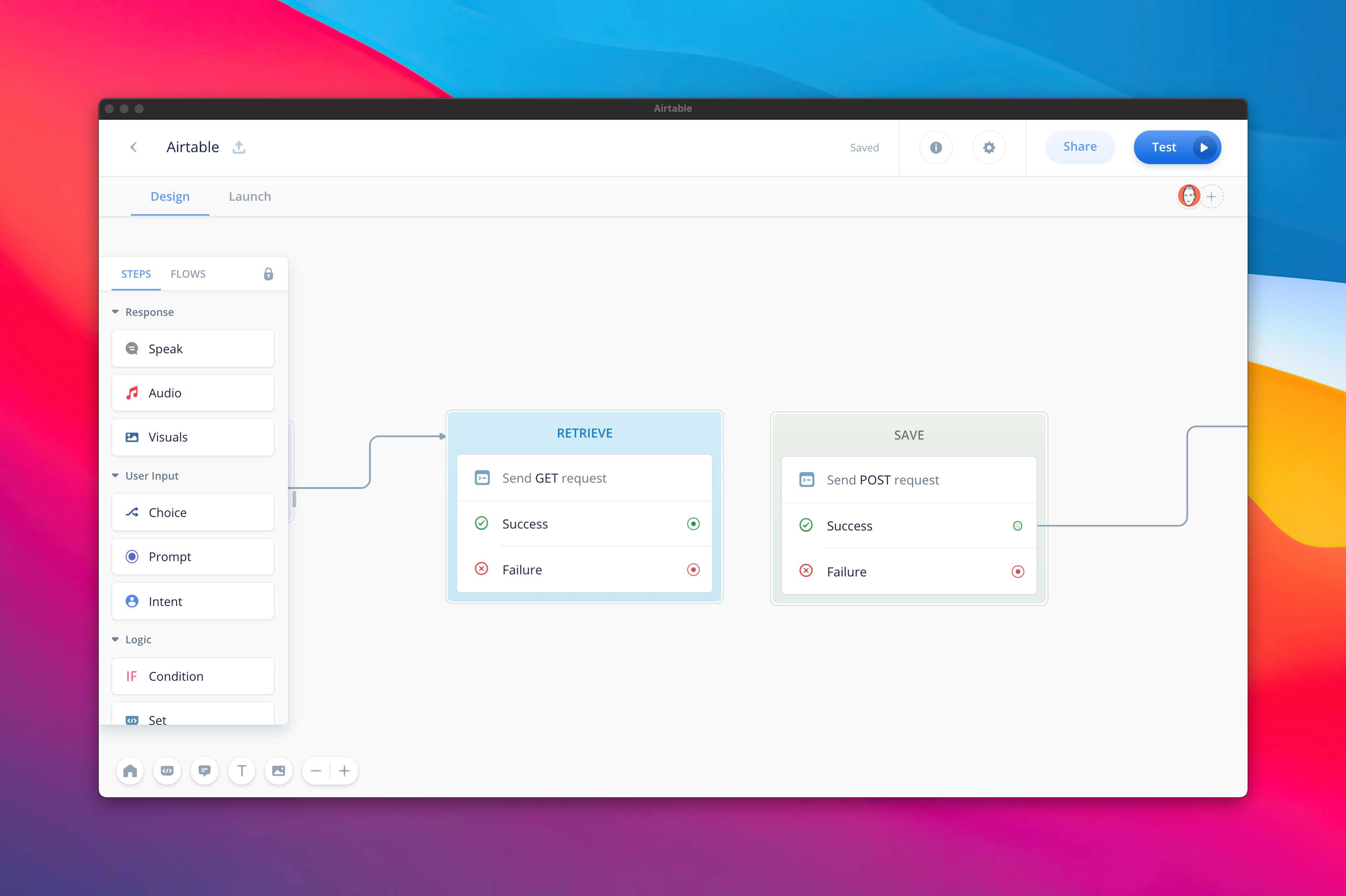This screenshot has width=1346, height=896.
Task: Open the comments tool in bottom toolbar
Action: 205,771
